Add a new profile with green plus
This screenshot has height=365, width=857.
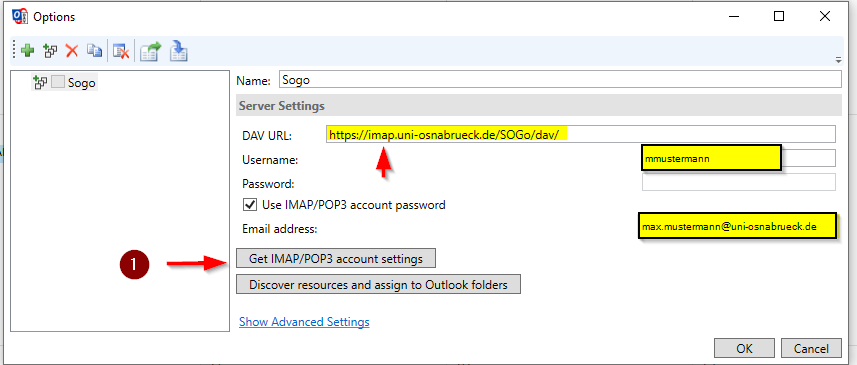click(x=27, y=51)
